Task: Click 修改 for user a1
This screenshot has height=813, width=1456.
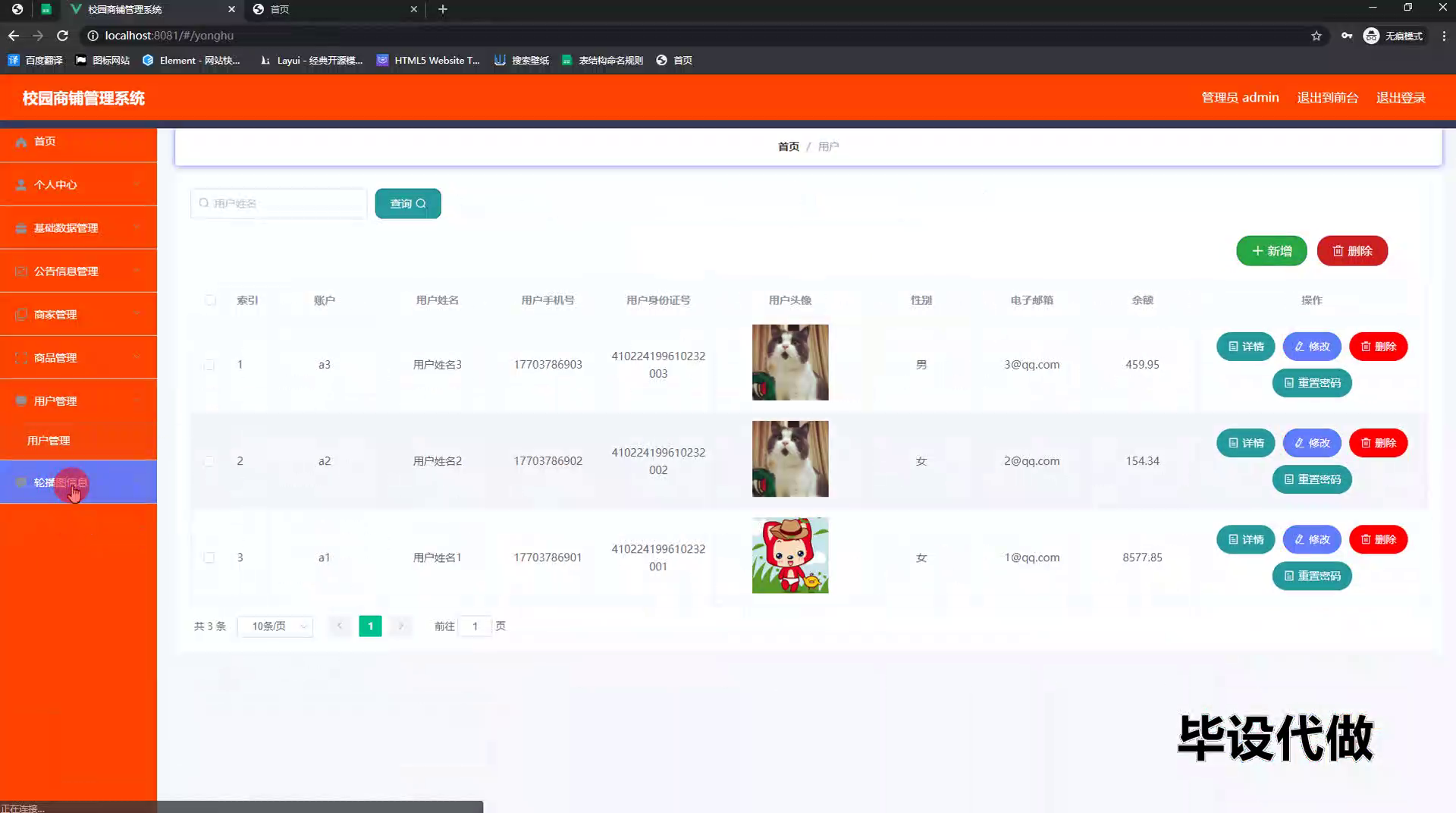Action: click(1312, 539)
